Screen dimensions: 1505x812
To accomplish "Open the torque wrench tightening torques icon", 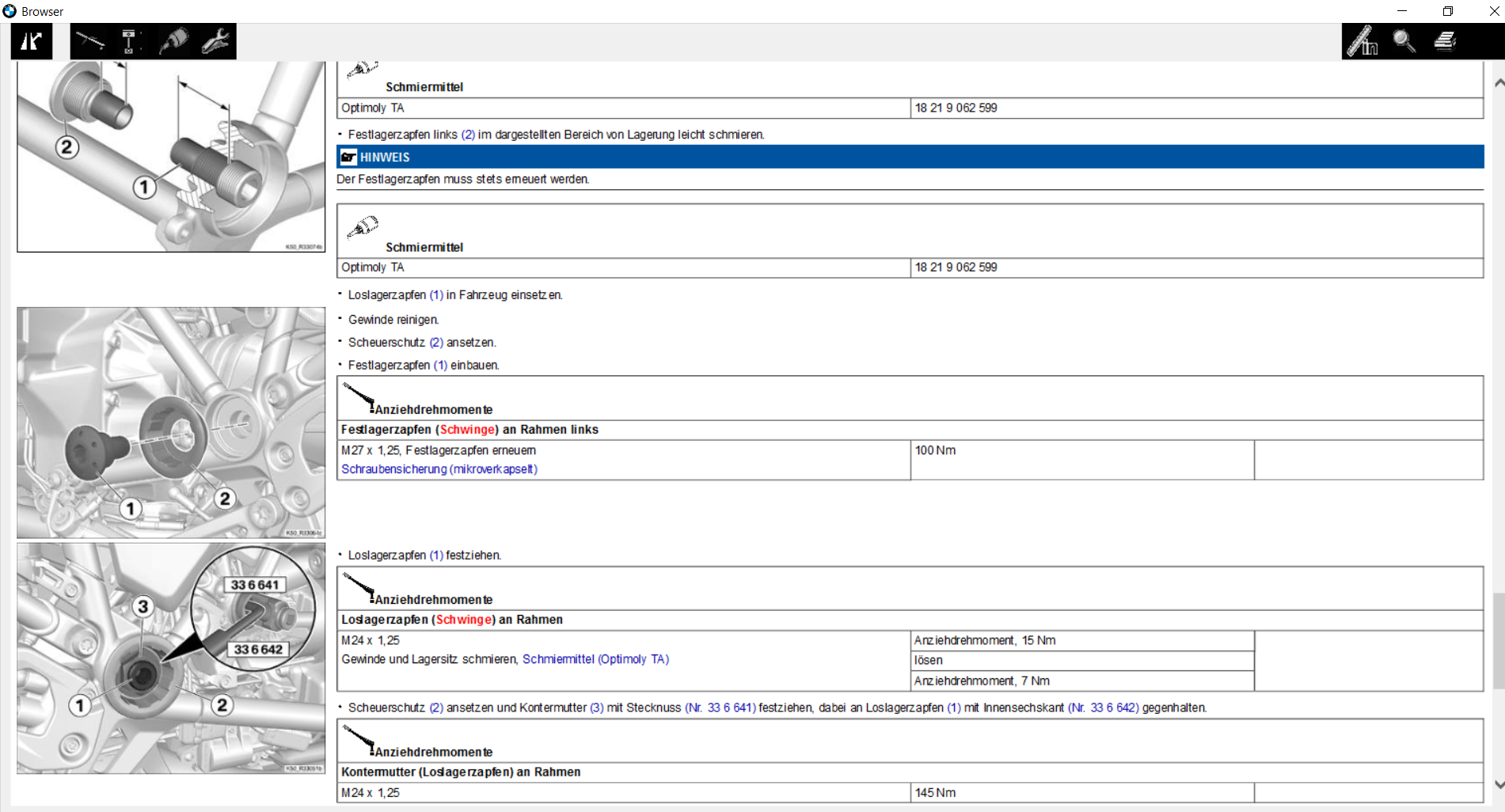I will pos(90,41).
